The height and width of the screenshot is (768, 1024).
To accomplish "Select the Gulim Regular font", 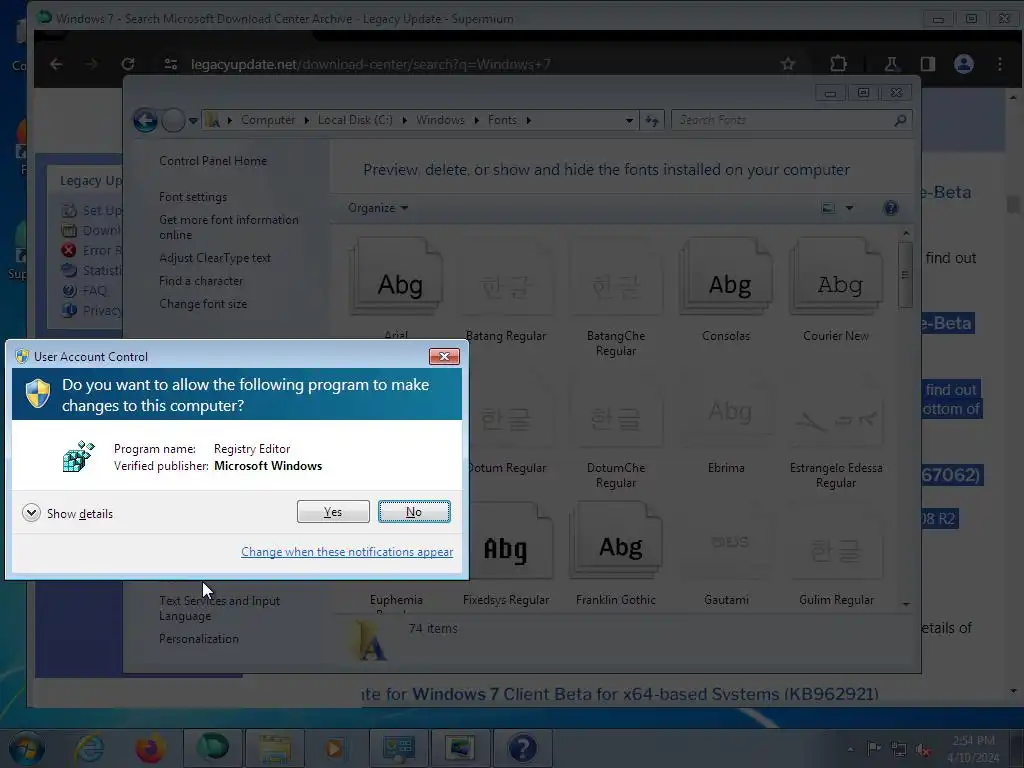I will [836, 555].
